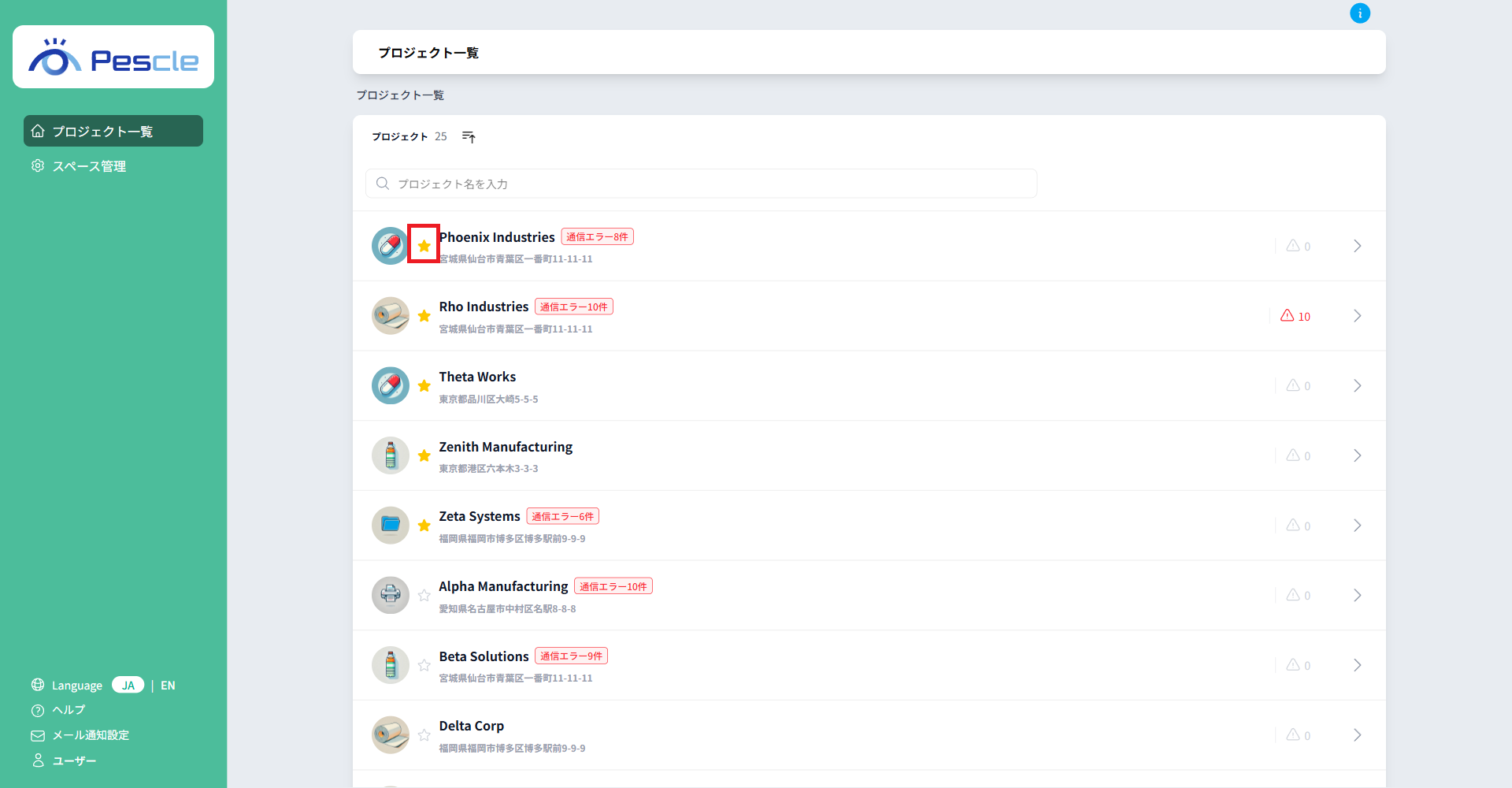Open Alpha Manufacturing via chevron
The width and height of the screenshot is (1512, 788).
(1358, 596)
